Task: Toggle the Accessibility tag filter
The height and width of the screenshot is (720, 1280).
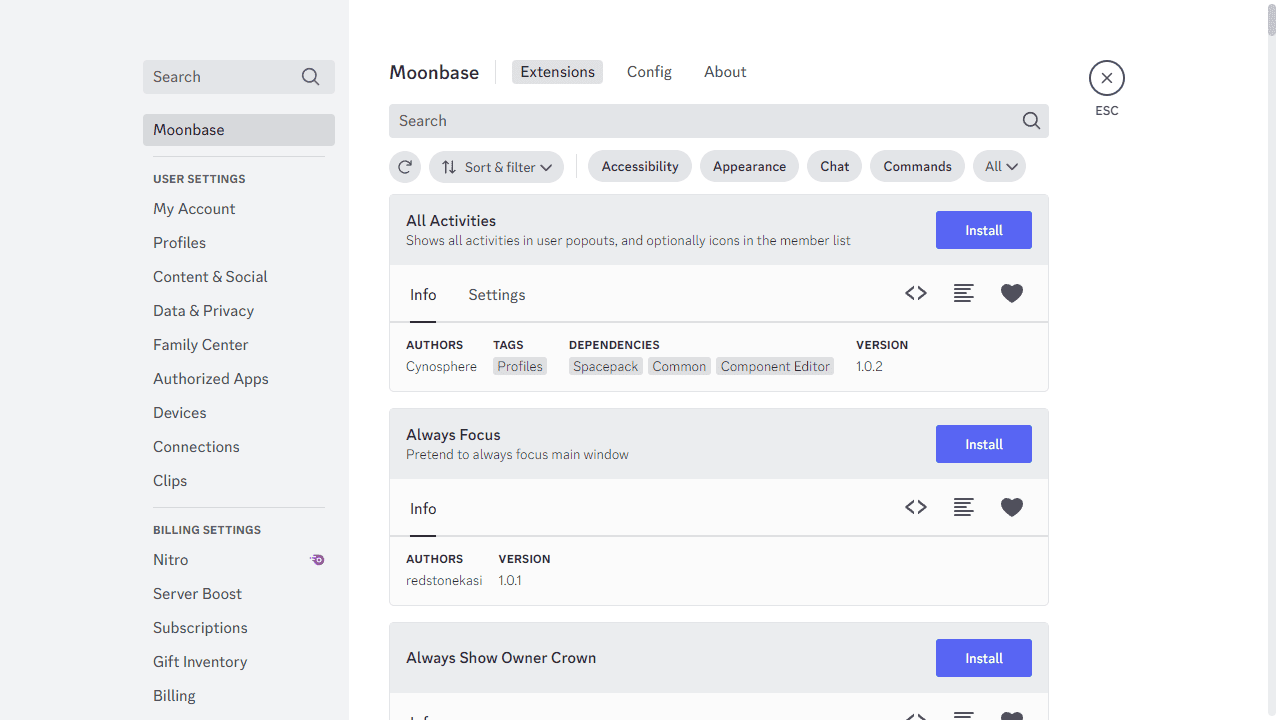Action: coord(640,166)
